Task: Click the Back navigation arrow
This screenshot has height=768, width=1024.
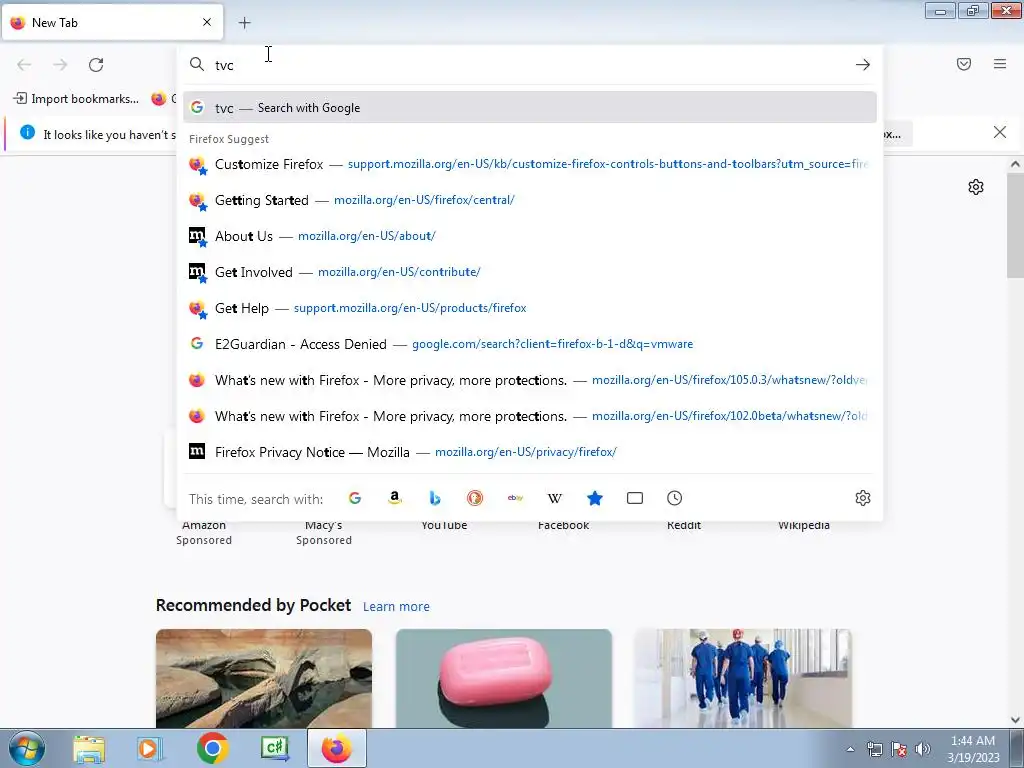Action: click(x=24, y=65)
